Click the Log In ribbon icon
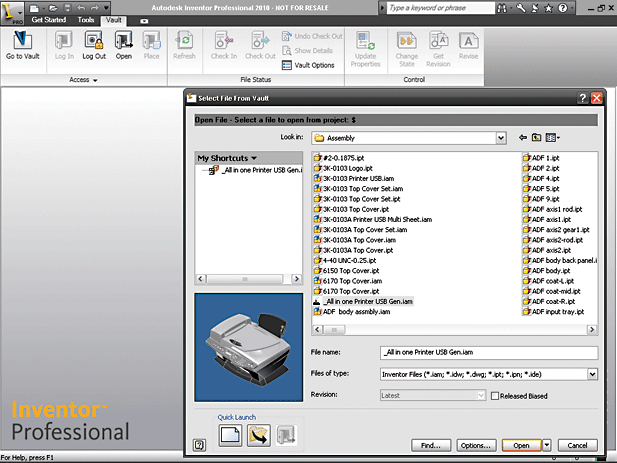Viewport: 617px width, 463px height. coord(64,41)
